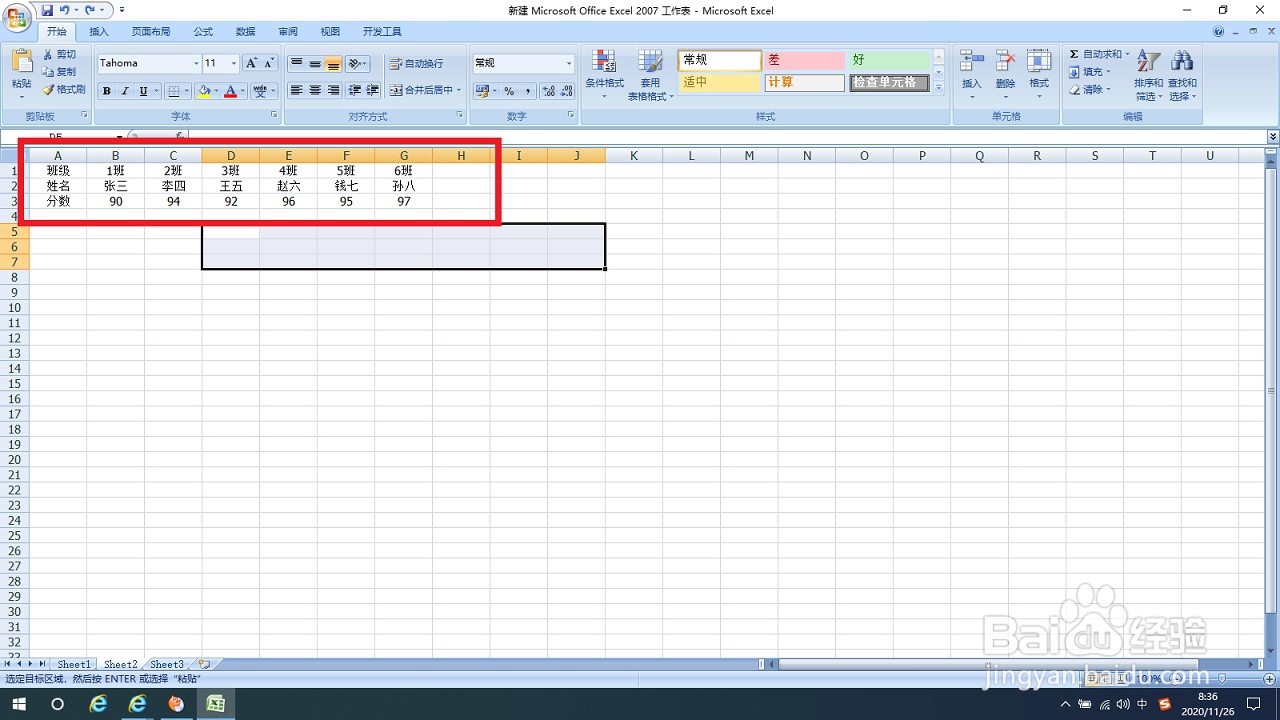Set top vertical alignment
This screenshot has width=1280, height=720.
297,63
